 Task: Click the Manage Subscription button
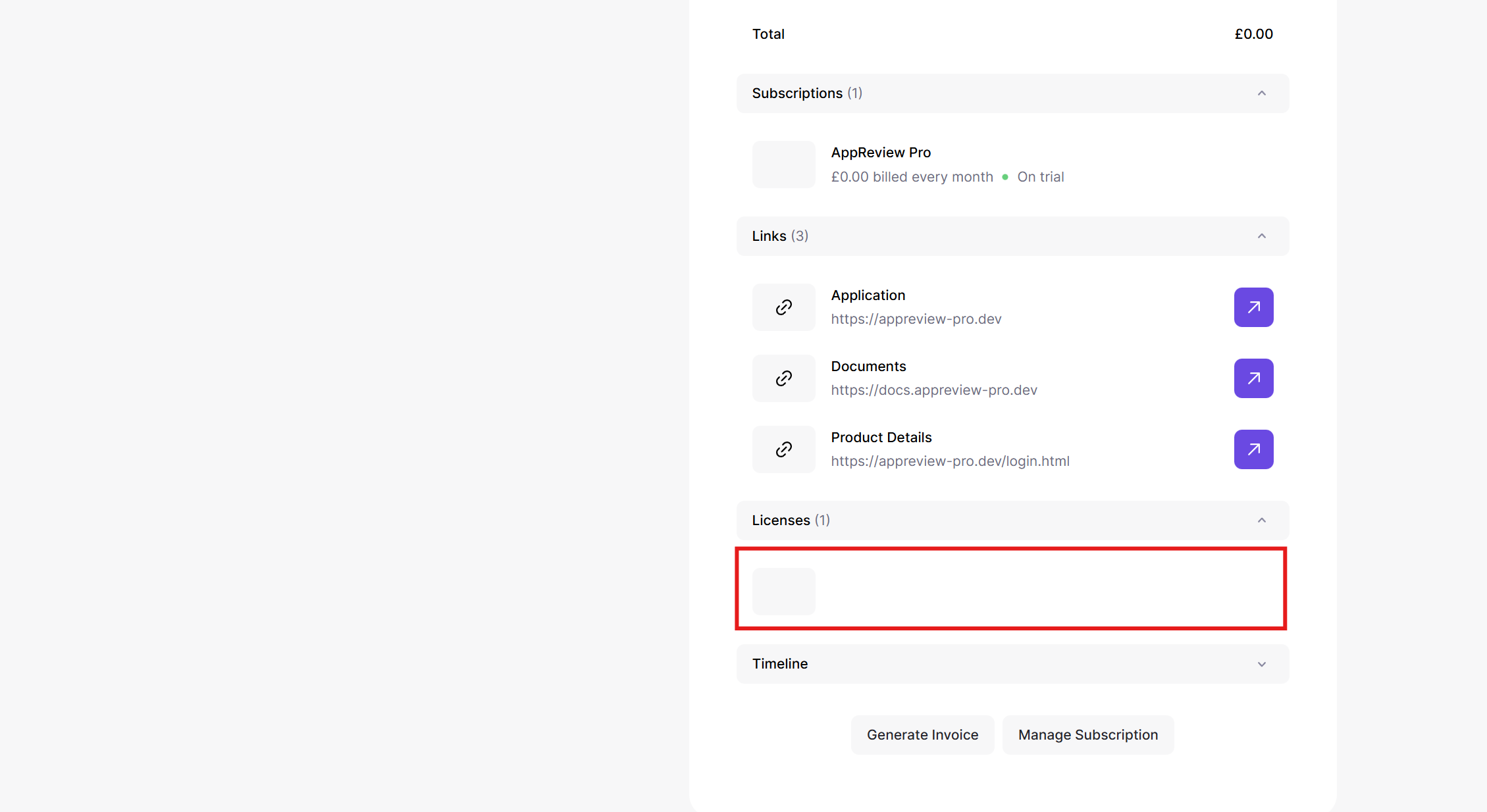coord(1087,735)
